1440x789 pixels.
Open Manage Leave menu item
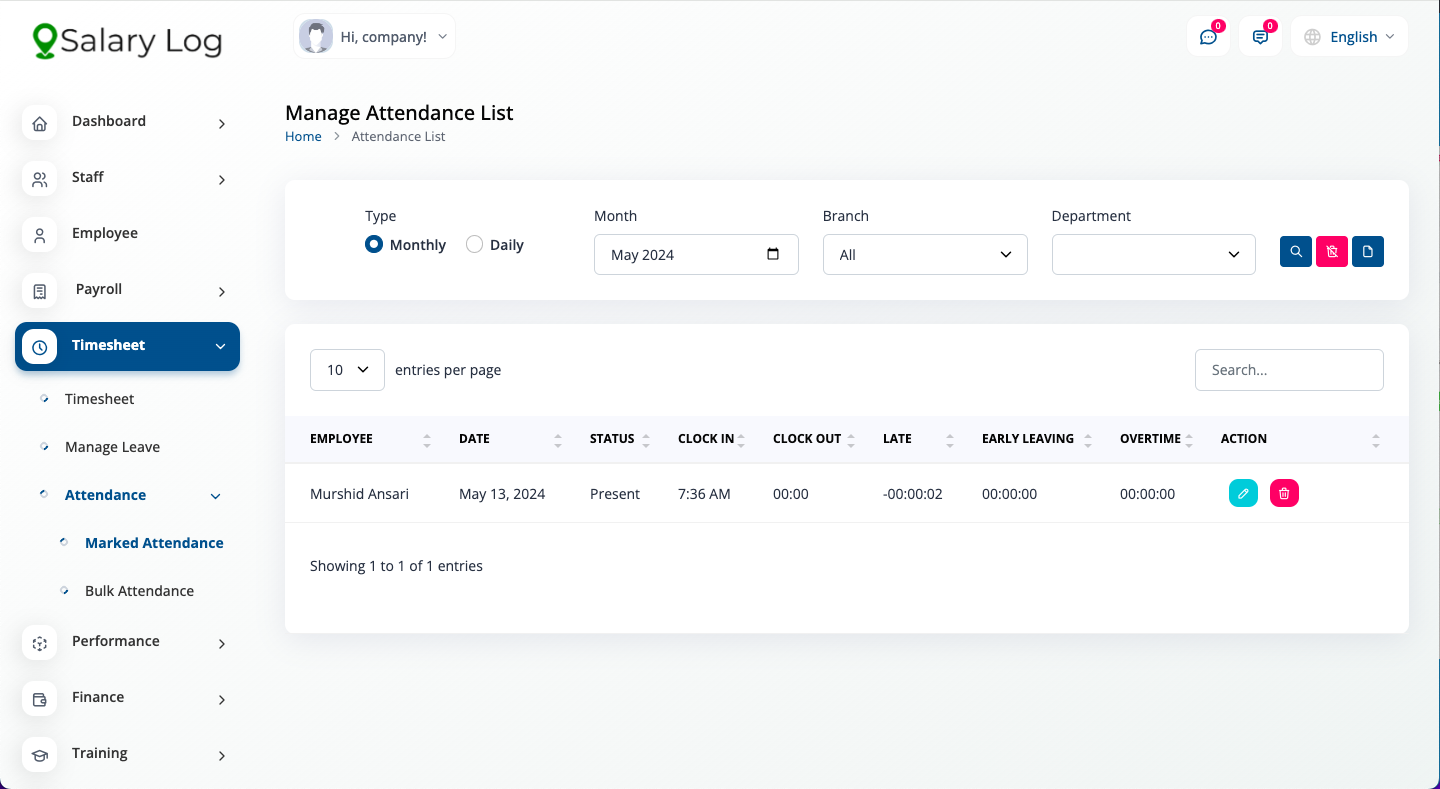[112, 447]
